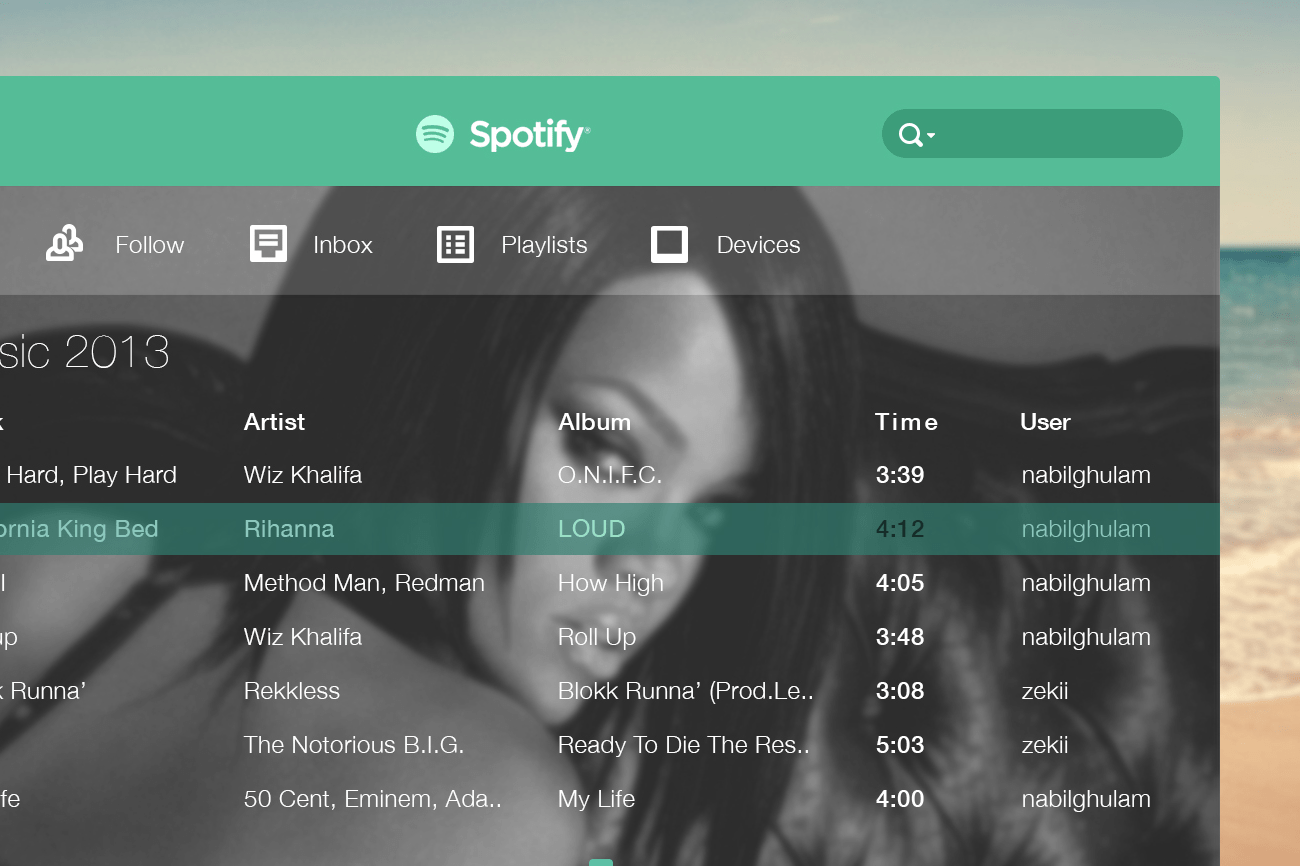Click the 4:12 time value
Viewport: 1300px width, 866px height.
point(900,529)
